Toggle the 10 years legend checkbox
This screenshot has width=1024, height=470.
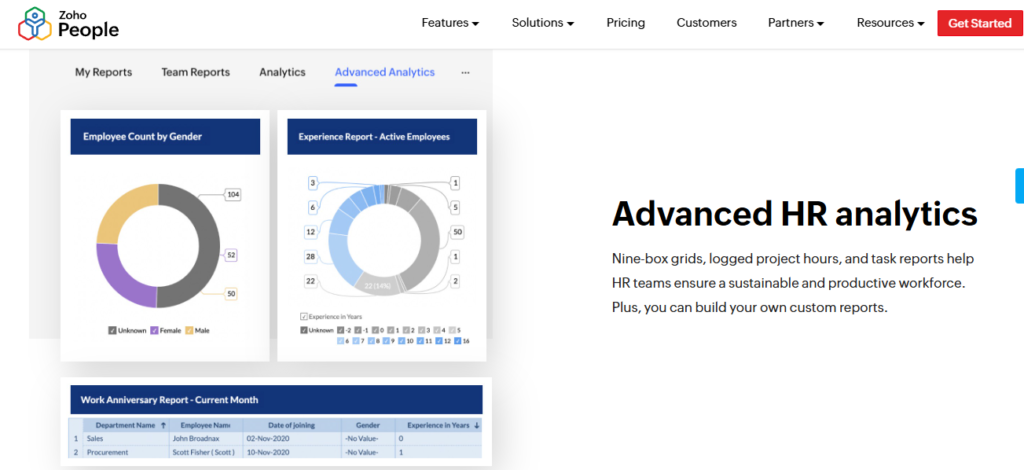402,341
